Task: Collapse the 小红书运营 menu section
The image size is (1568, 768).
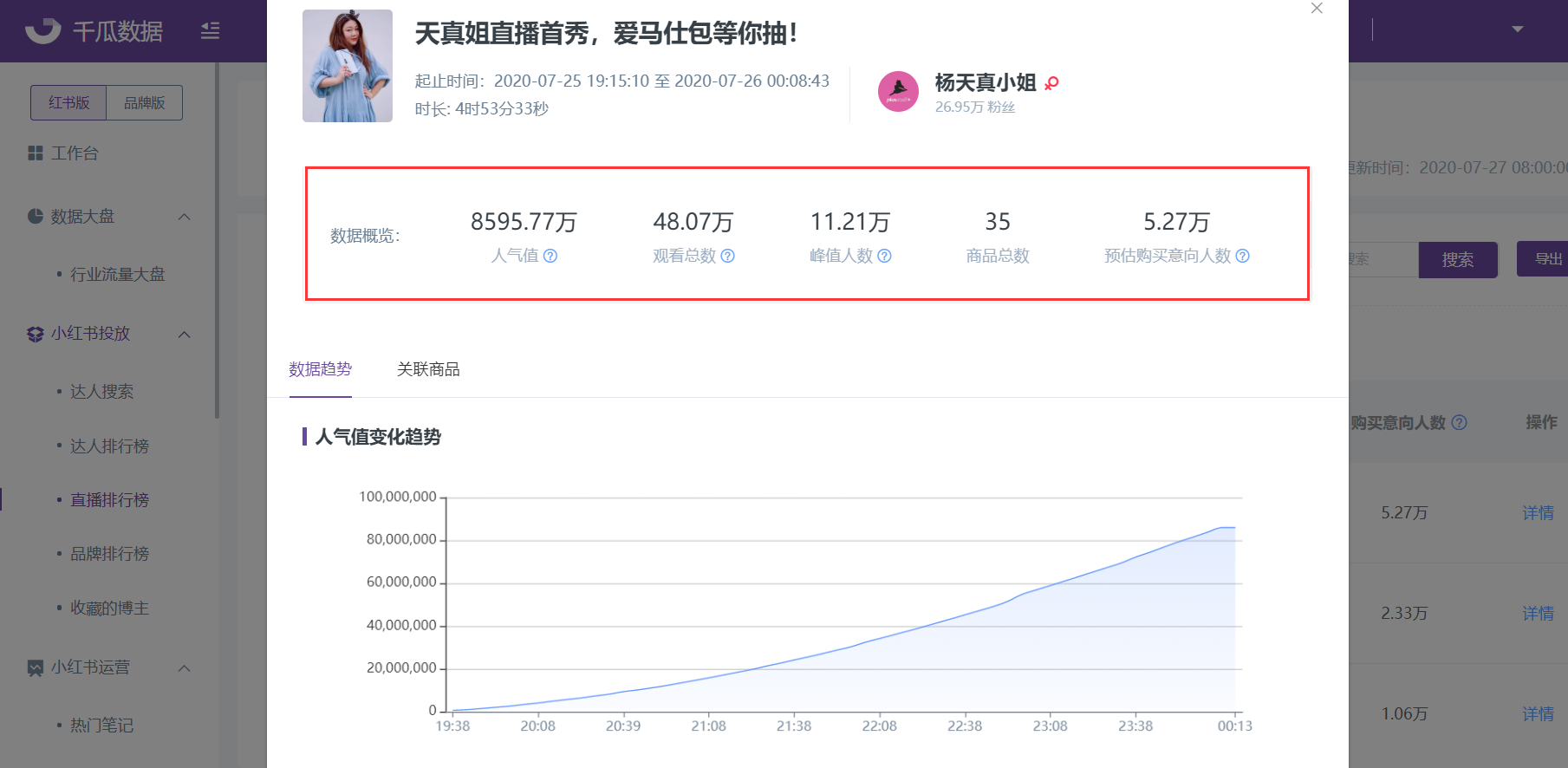Action: (184, 668)
